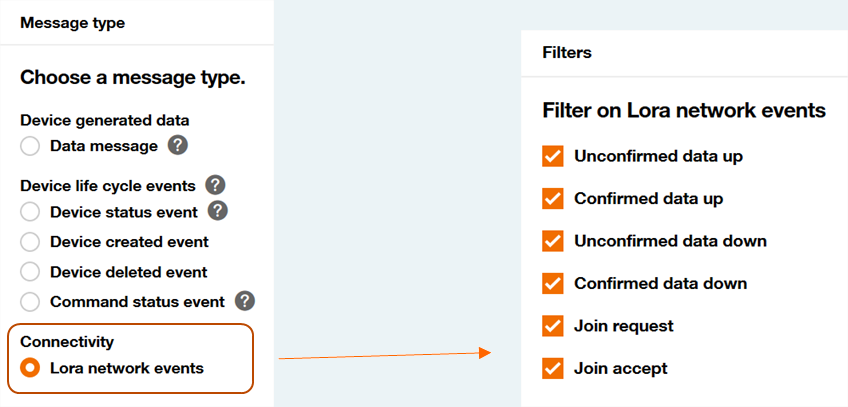Click the Connectivity section heading
Image resolution: width=848 pixels, height=407 pixels.
pyautogui.click(x=67, y=342)
